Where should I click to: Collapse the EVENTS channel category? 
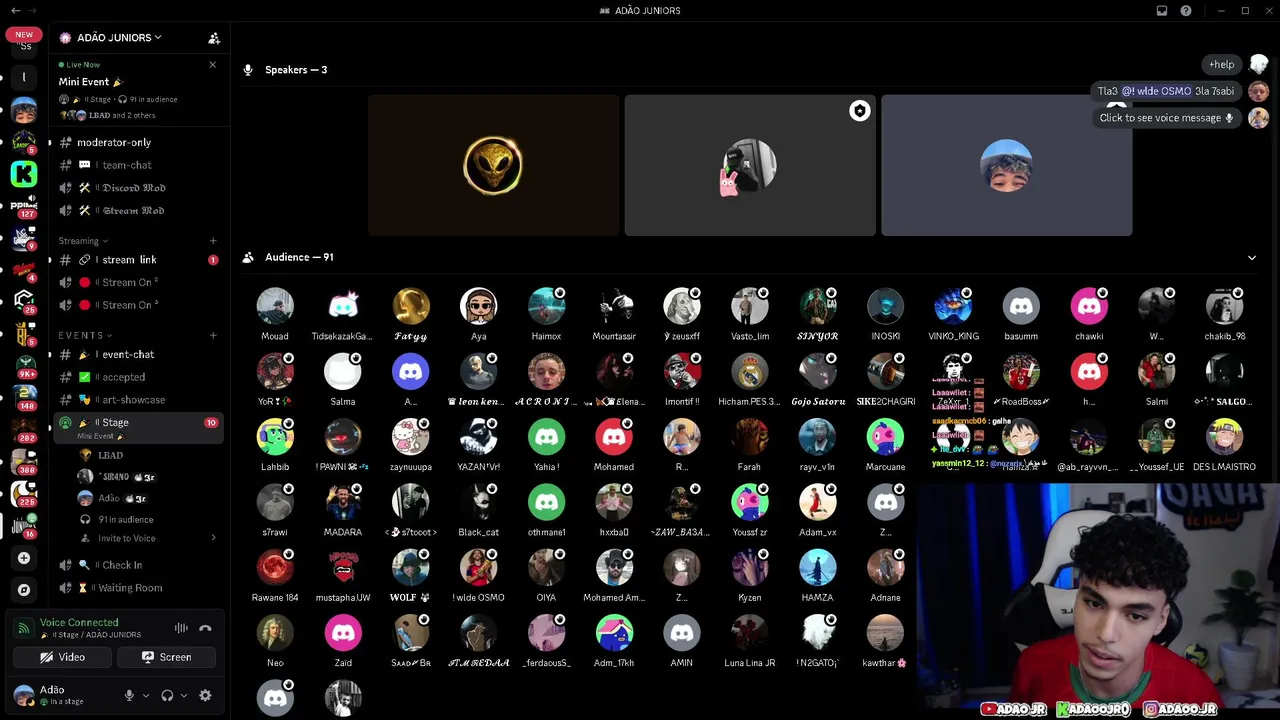coord(85,336)
